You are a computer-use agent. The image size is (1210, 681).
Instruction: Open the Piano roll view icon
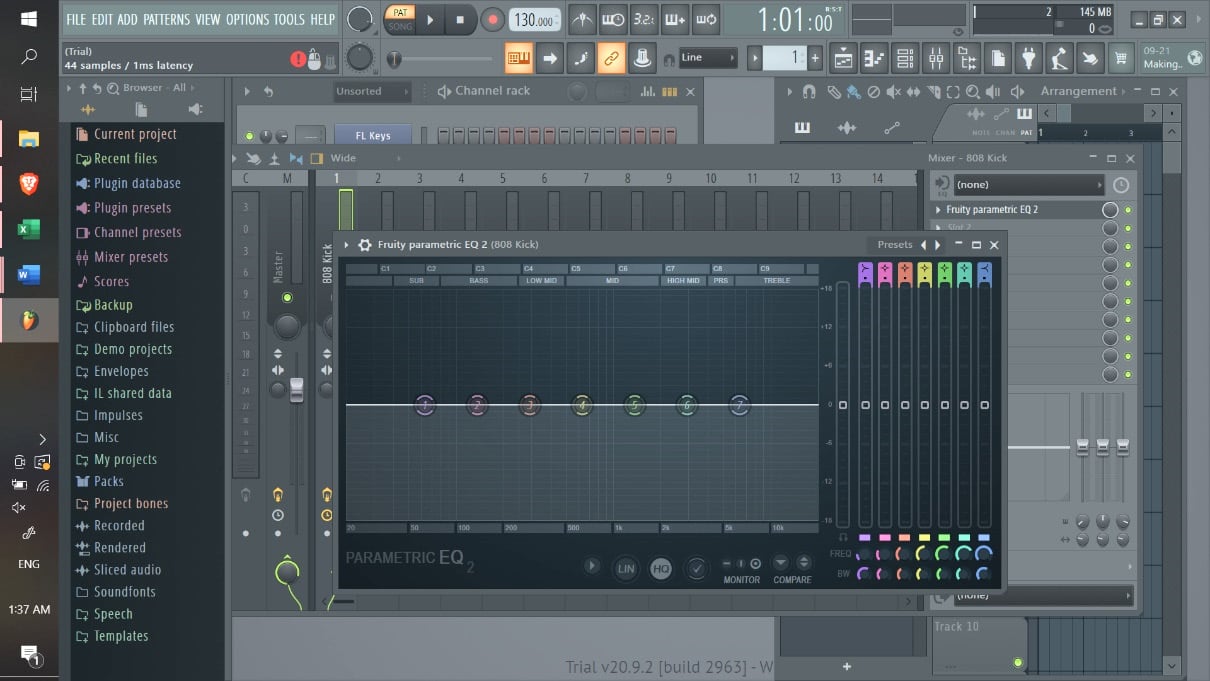tap(874, 59)
